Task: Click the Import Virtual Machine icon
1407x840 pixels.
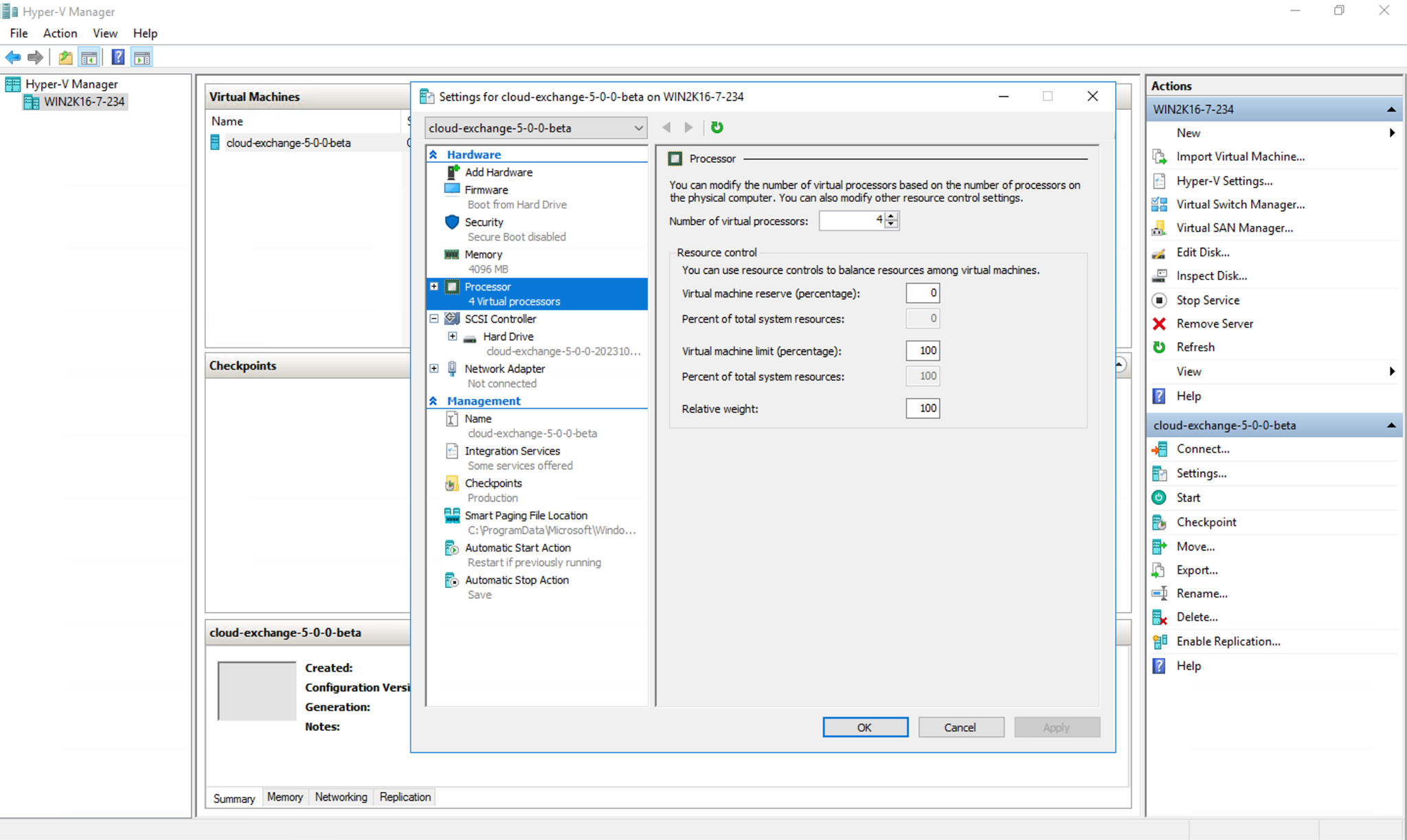Action: click(1159, 157)
